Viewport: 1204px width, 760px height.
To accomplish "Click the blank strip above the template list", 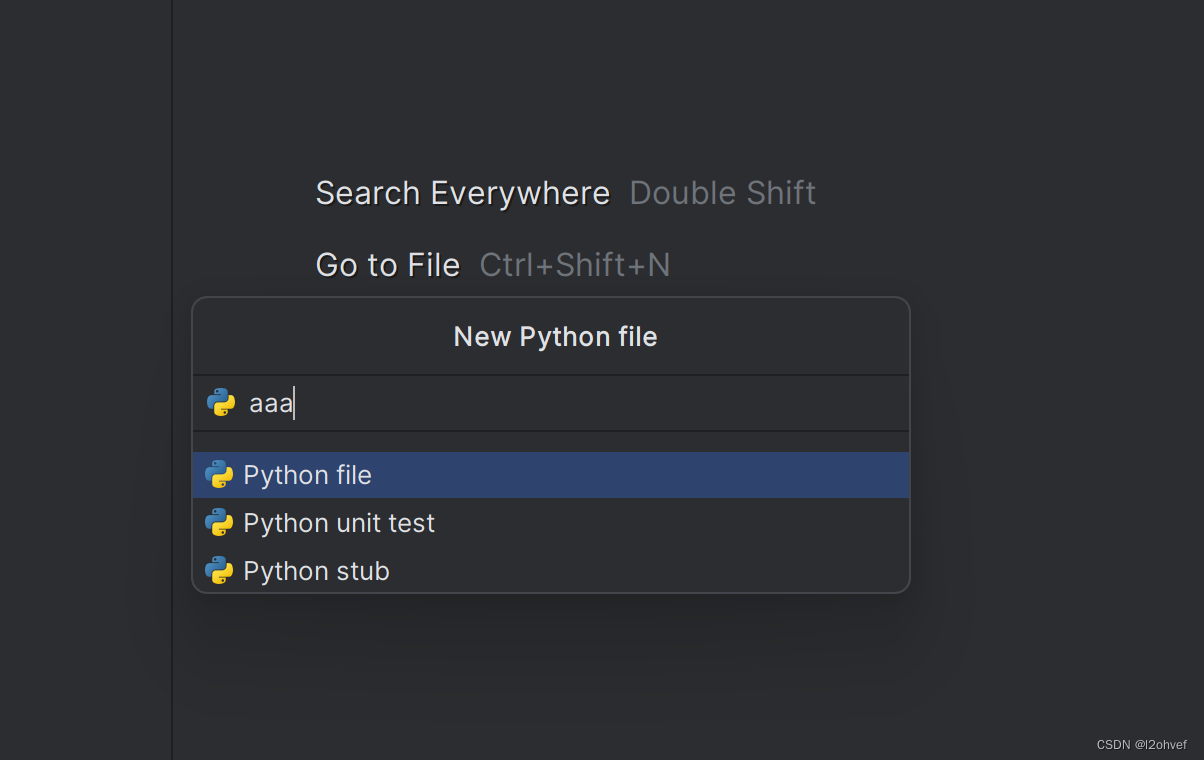I will [x=550, y=441].
